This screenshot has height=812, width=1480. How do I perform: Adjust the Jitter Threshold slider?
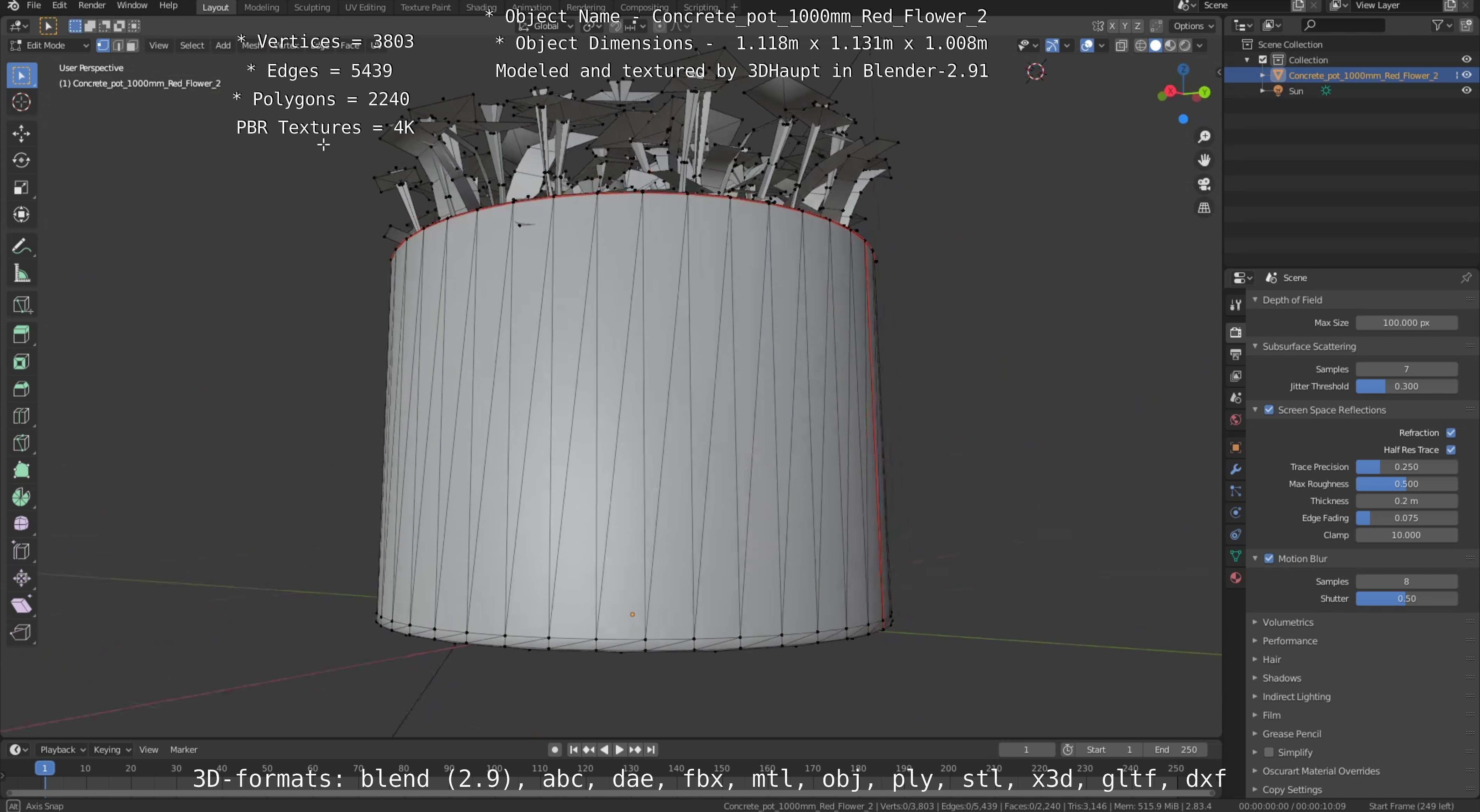1406,387
